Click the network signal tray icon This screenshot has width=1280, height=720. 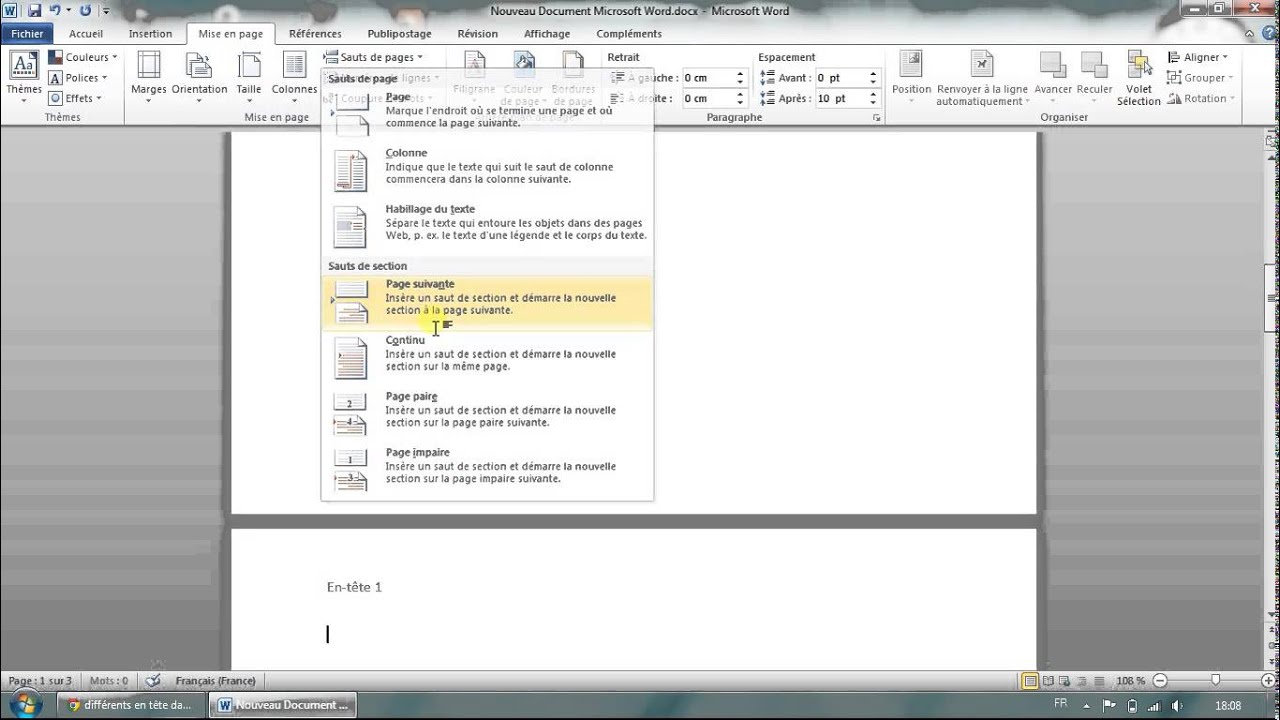pyautogui.click(x=1152, y=705)
